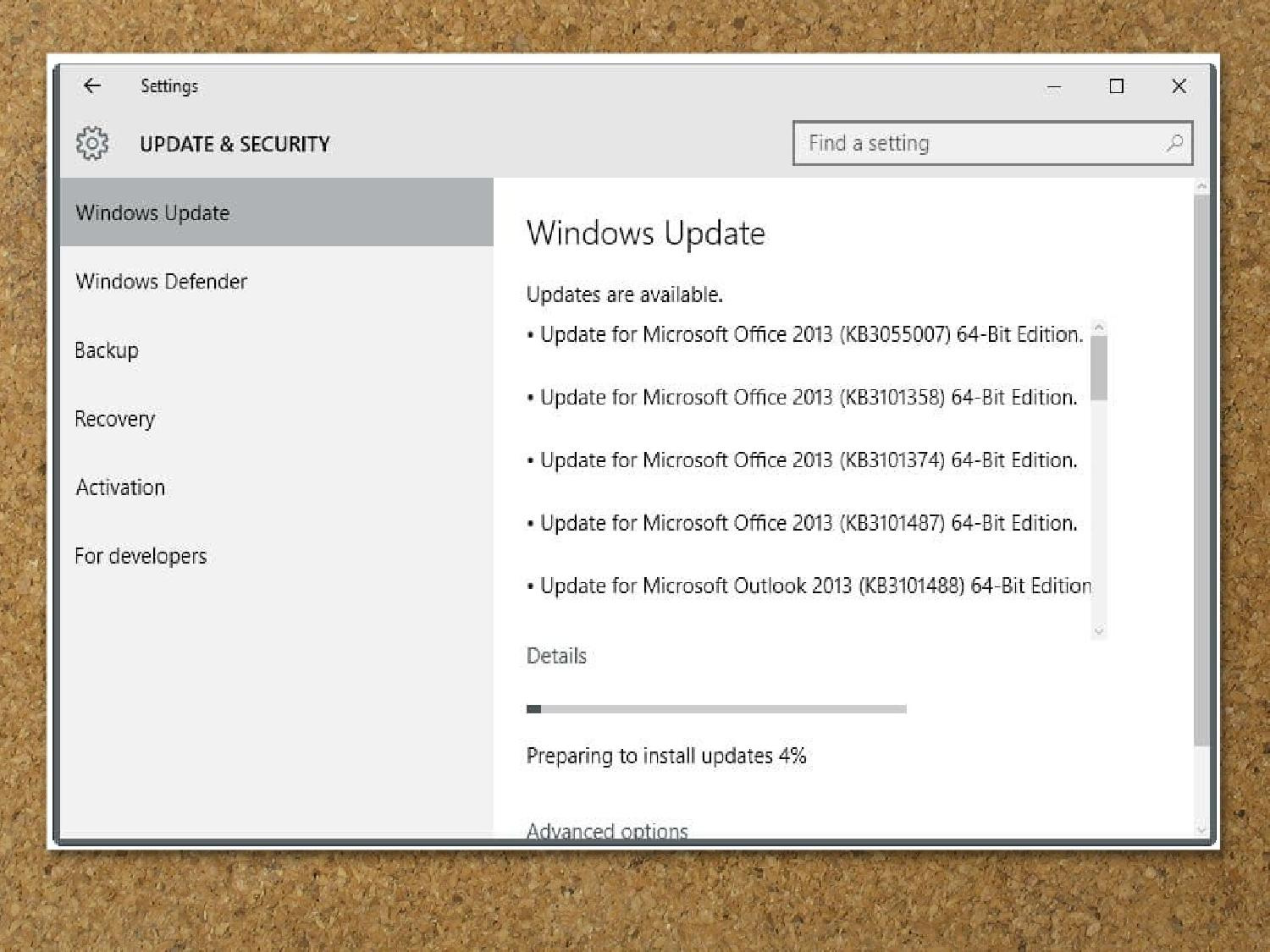Maximize the Settings window
1270x952 pixels.
[1117, 86]
